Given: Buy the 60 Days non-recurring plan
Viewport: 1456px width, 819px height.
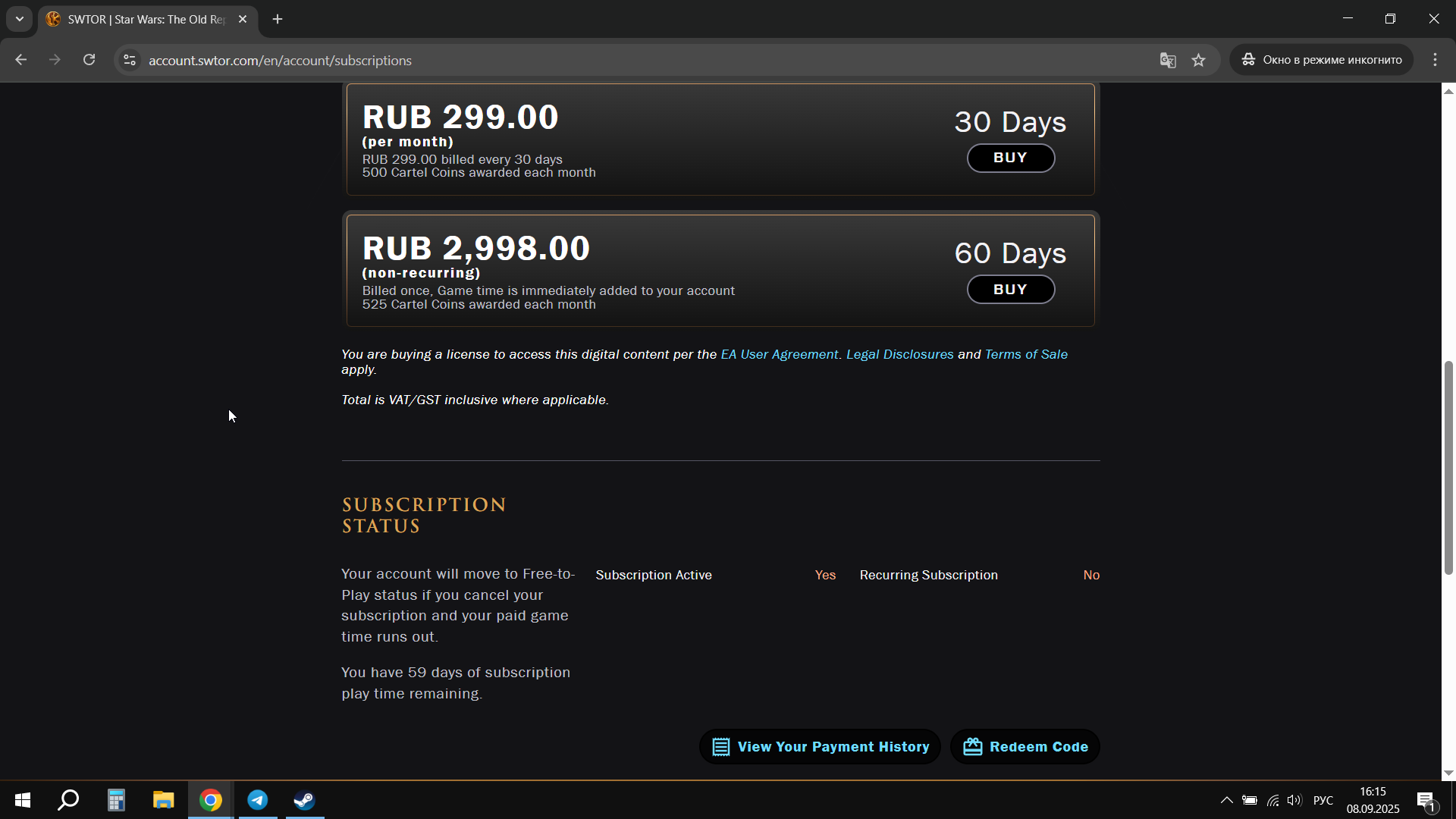Looking at the screenshot, I should coord(1010,290).
